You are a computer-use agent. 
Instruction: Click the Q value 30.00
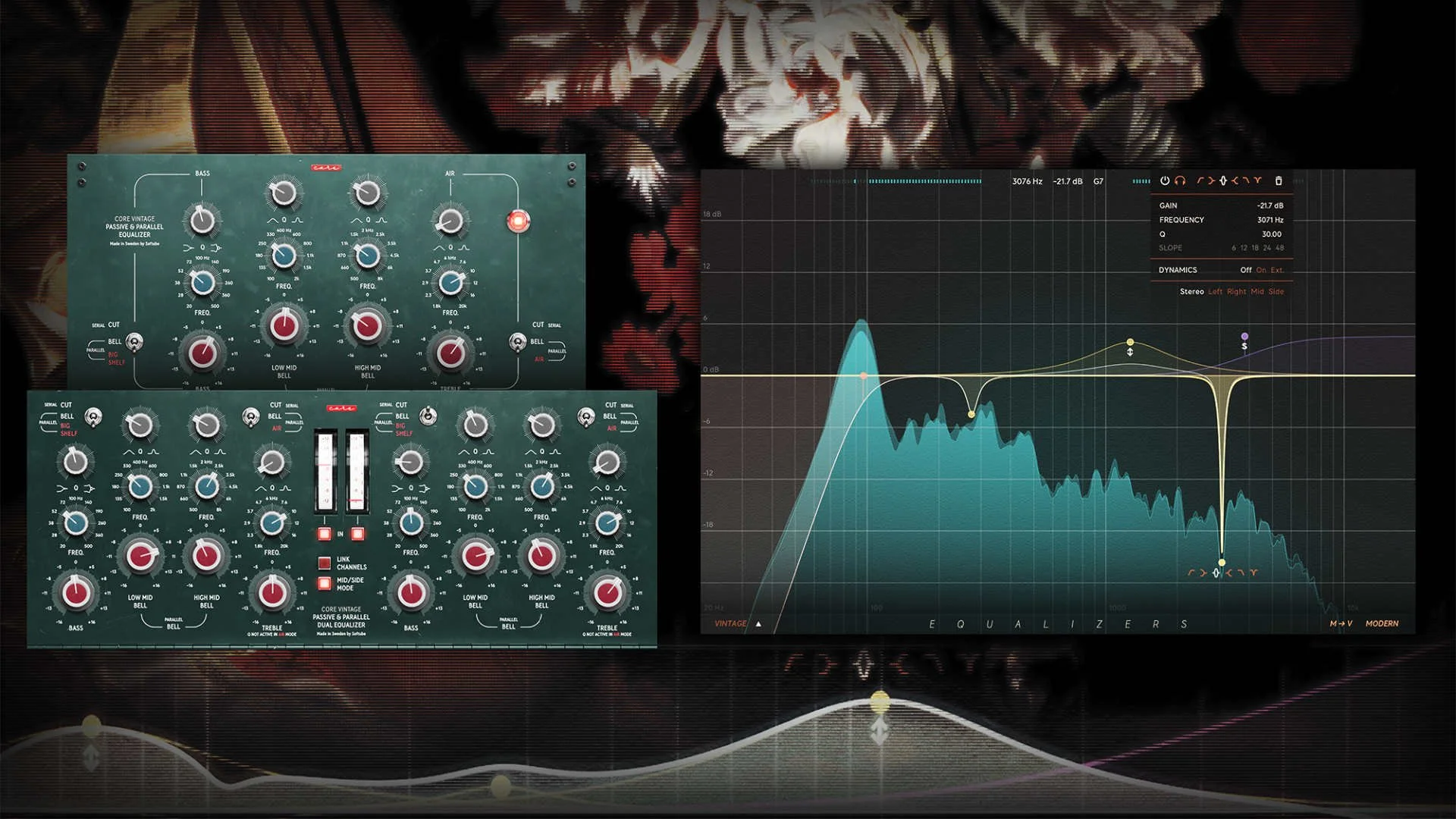click(1271, 234)
